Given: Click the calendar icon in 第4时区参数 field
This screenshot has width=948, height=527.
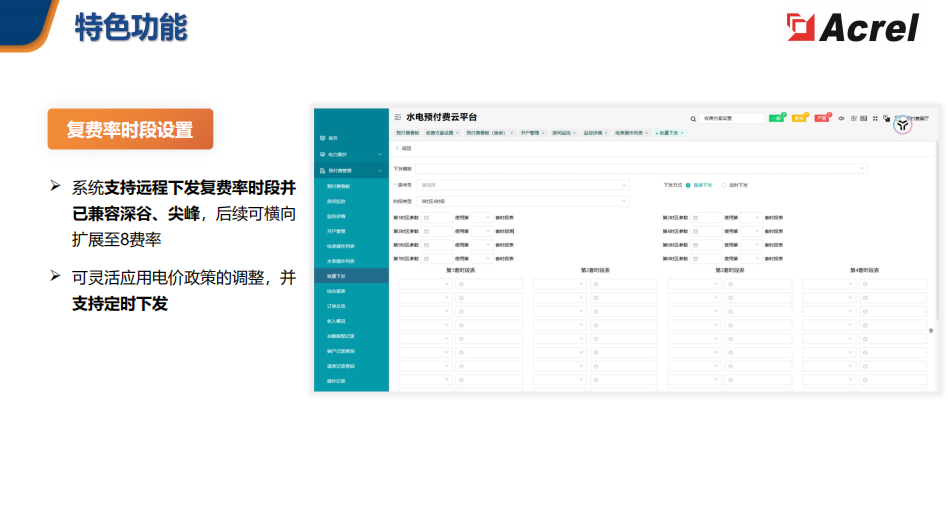Looking at the screenshot, I should [x=695, y=231].
